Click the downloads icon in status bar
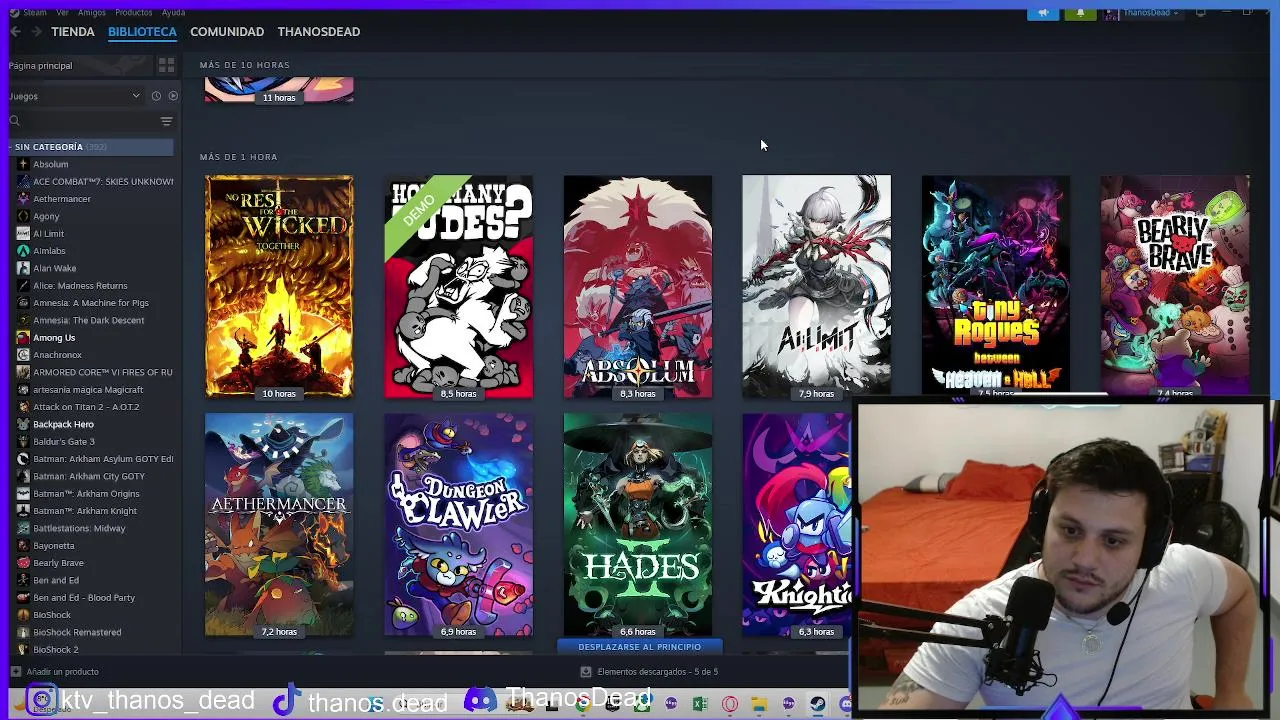This screenshot has width=1280, height=720. tap(586, 672)
